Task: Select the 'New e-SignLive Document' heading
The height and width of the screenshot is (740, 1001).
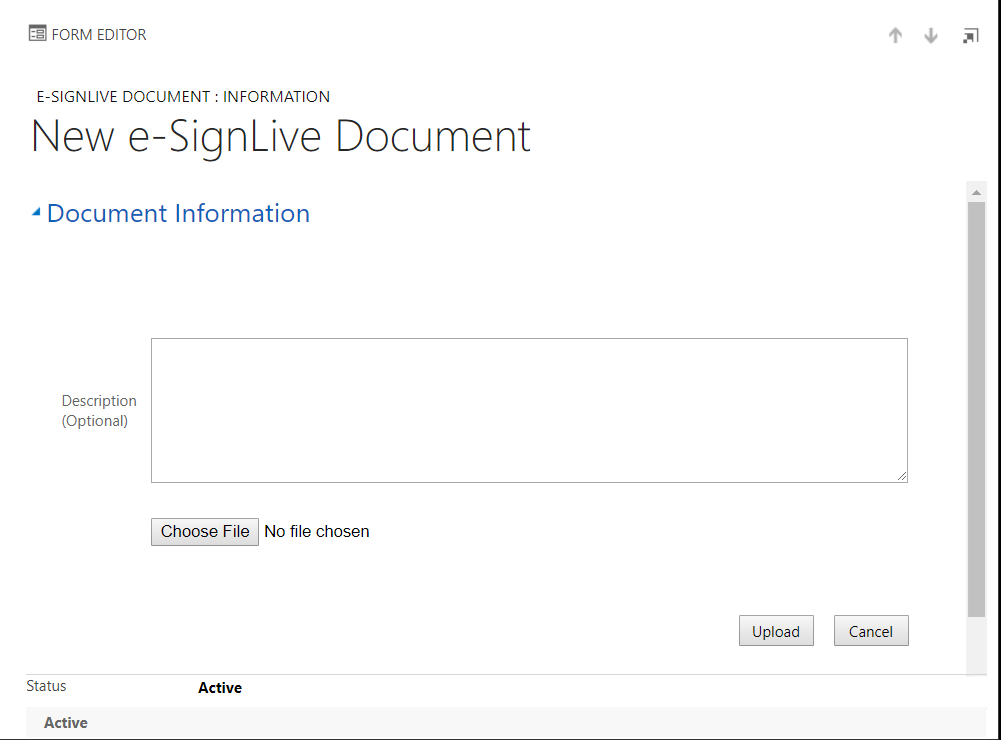Action: coord(281,137)
